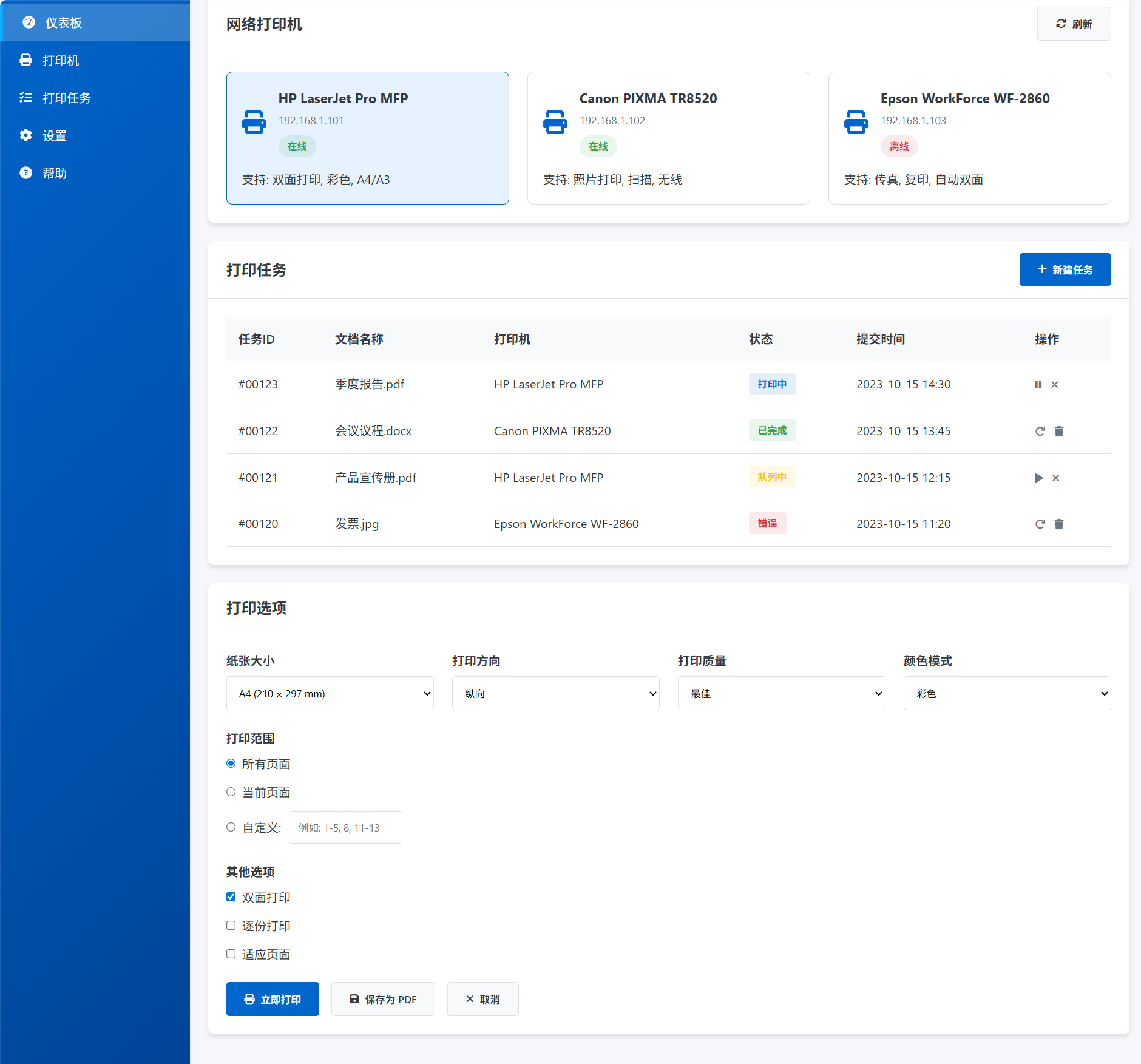Click the 保存为 PDF button
The height and width of the screenshot is (1064, 1141).
[x=383, y=999]
